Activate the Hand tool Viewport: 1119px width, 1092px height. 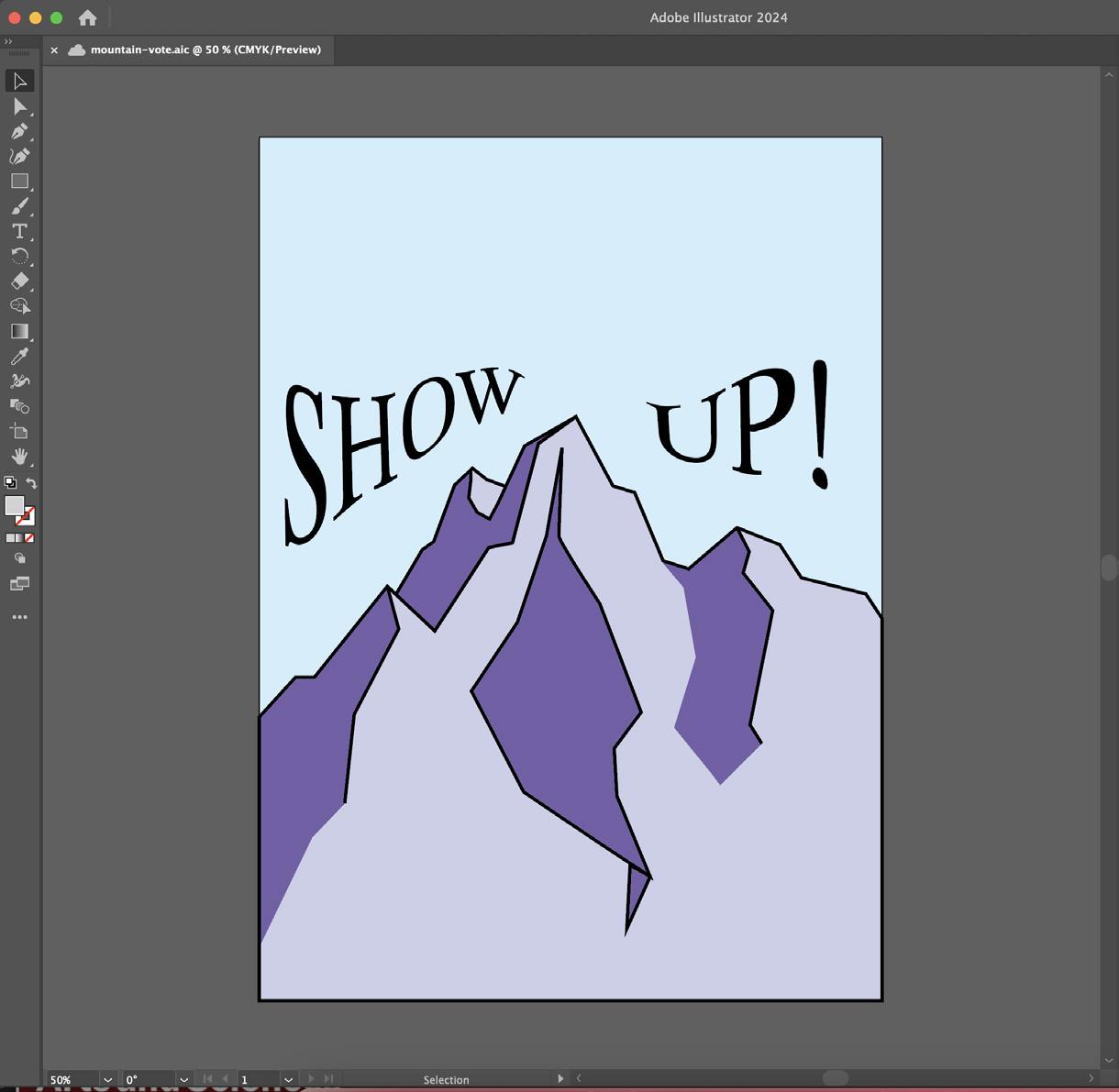[19, 457]
